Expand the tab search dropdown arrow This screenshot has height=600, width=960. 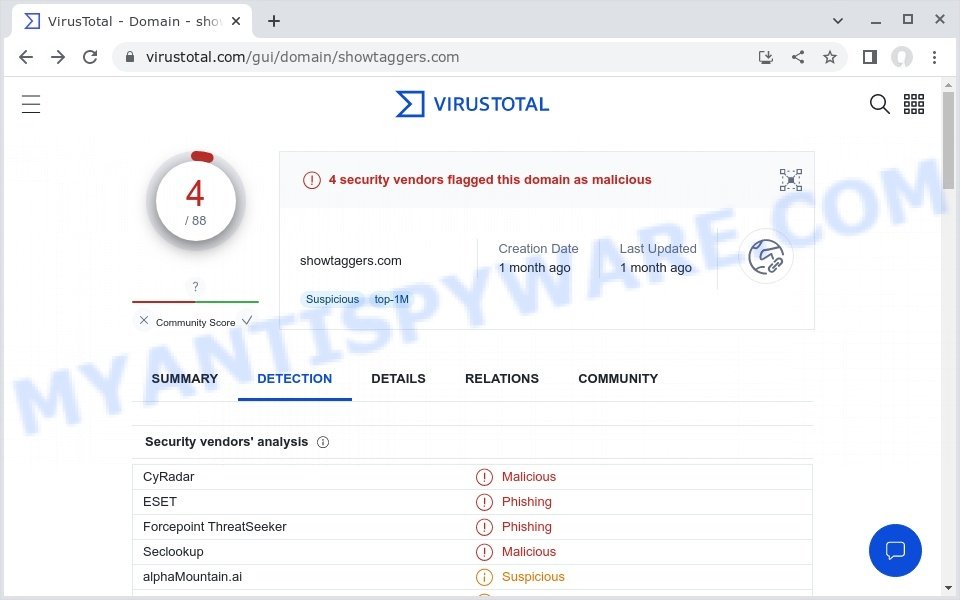click(838, 21)
